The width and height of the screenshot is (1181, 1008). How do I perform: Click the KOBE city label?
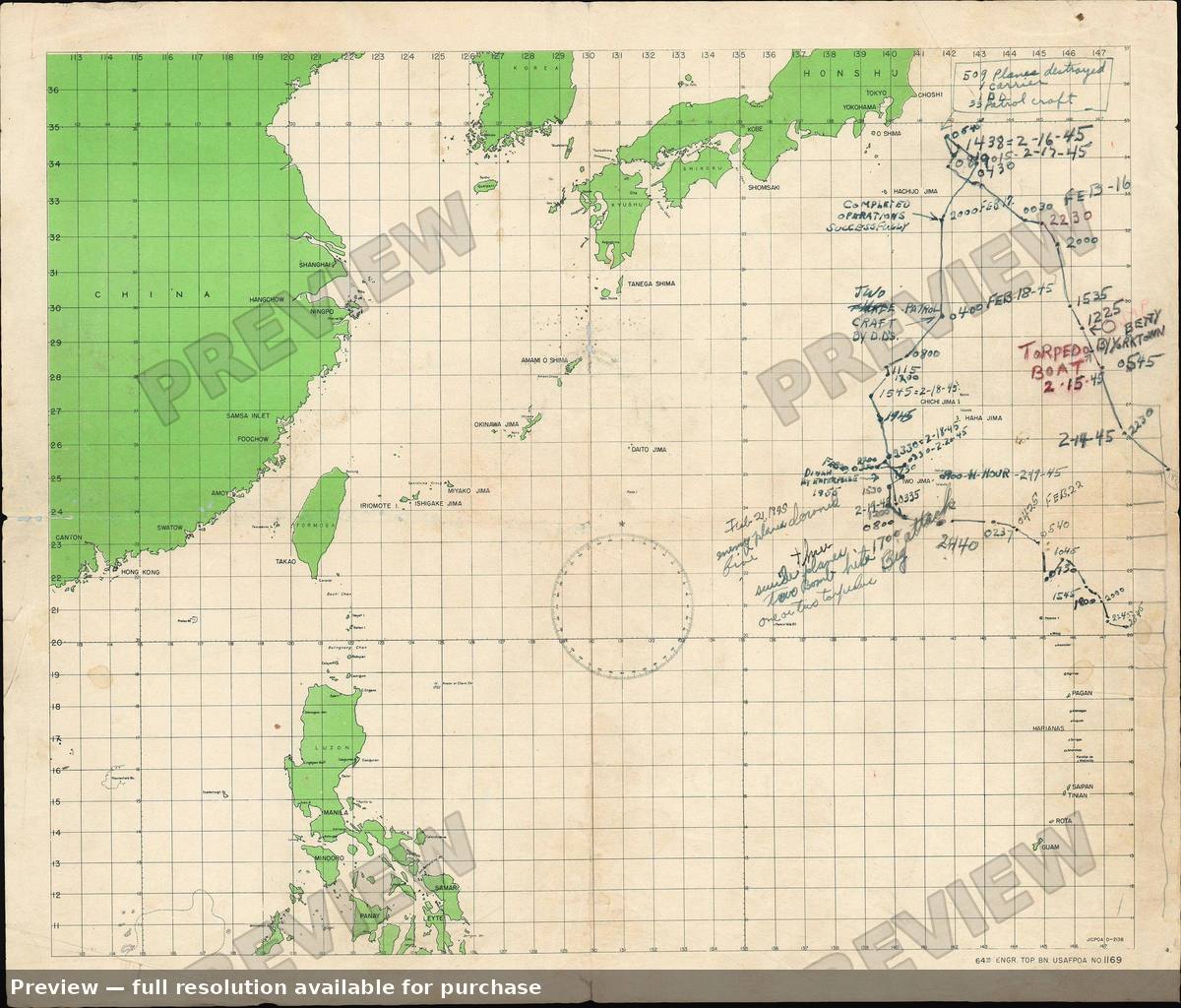(x=754, y=129)
